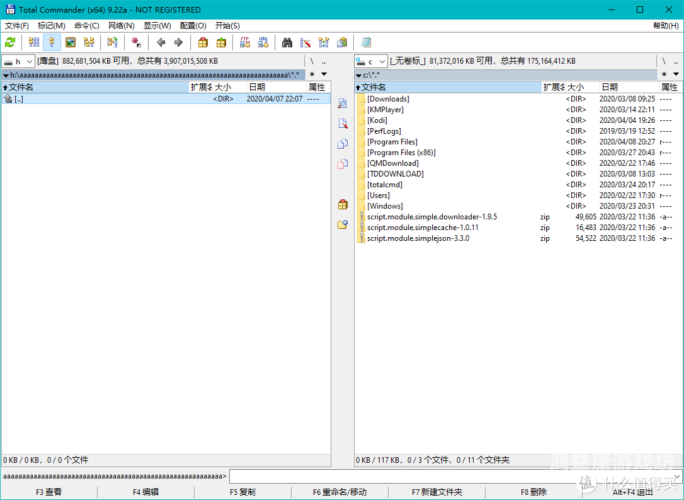The width and height of the screenshot is (684, 500).
Task: Show directory tree view icon
Action: click(x=89, y=42)
